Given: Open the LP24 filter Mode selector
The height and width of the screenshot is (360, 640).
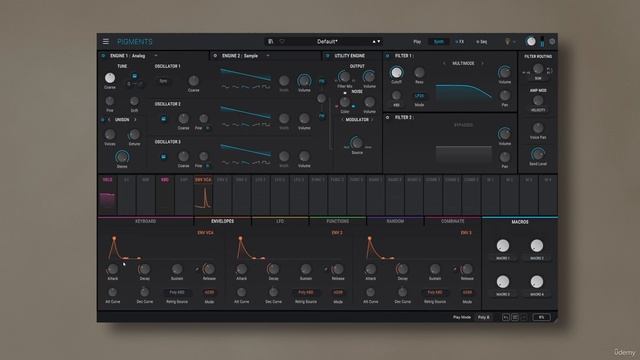Looking at the screenshot, I should 419,96.
